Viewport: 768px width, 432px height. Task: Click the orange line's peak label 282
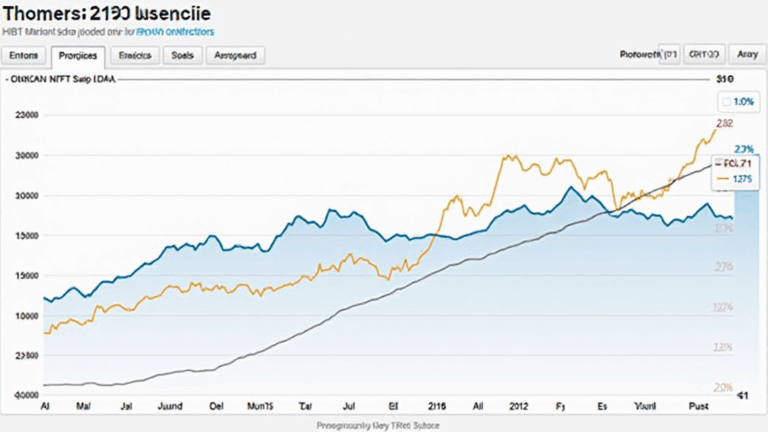(x=725, y=124)
